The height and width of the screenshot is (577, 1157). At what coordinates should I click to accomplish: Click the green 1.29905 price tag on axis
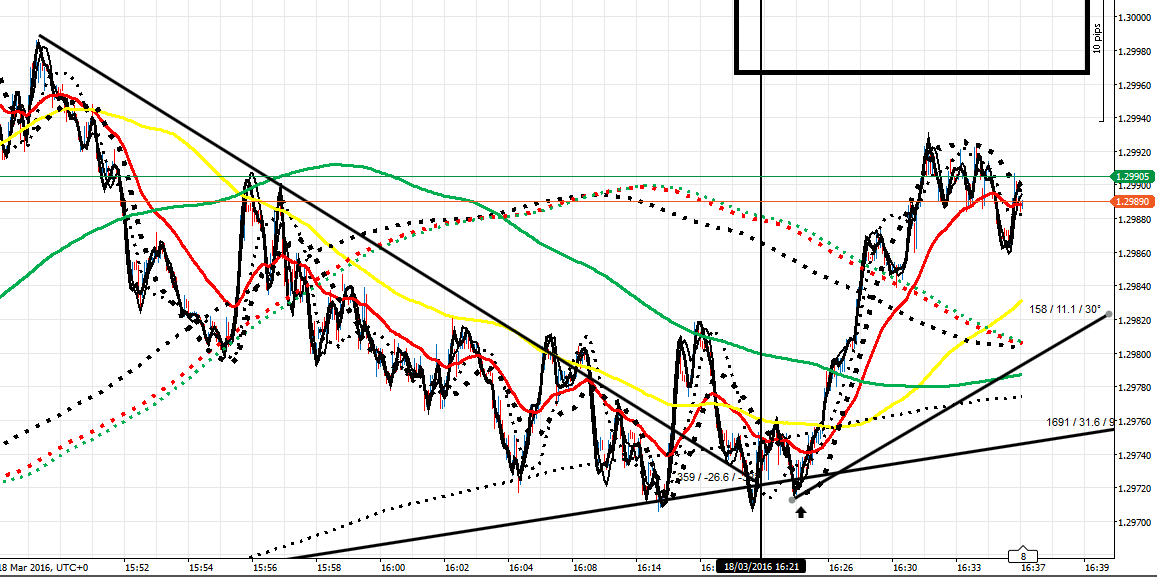pos(1133,176)
